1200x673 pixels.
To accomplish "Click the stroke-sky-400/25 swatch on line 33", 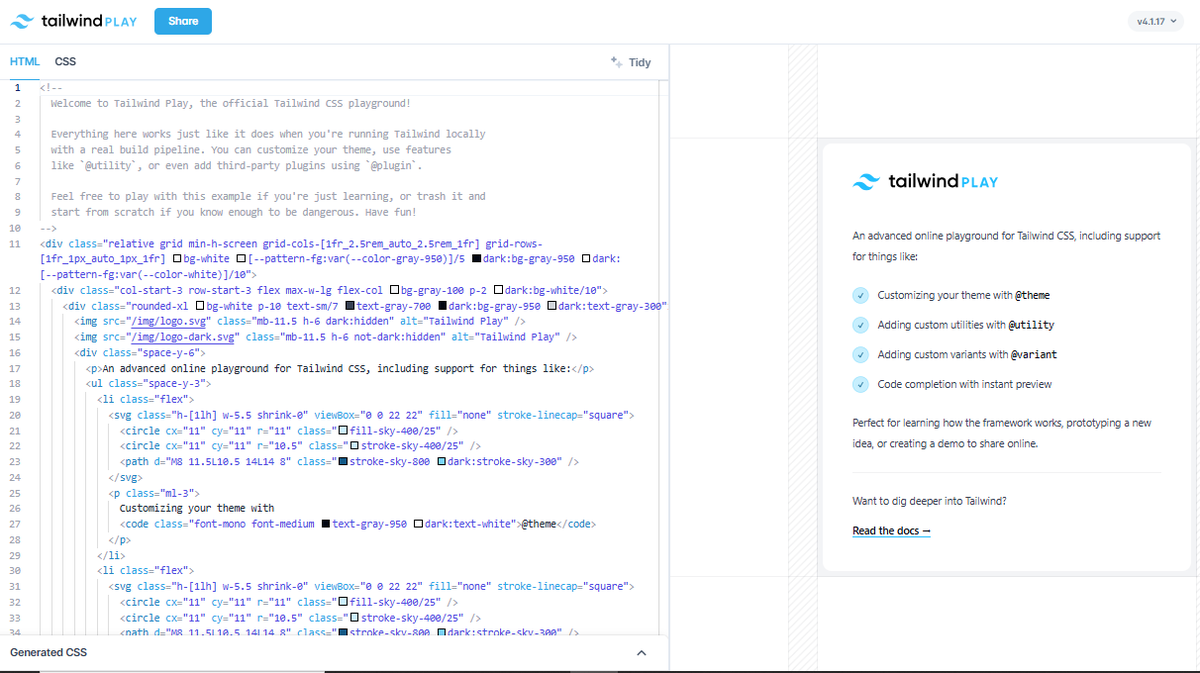I will [x=354, y=618].
